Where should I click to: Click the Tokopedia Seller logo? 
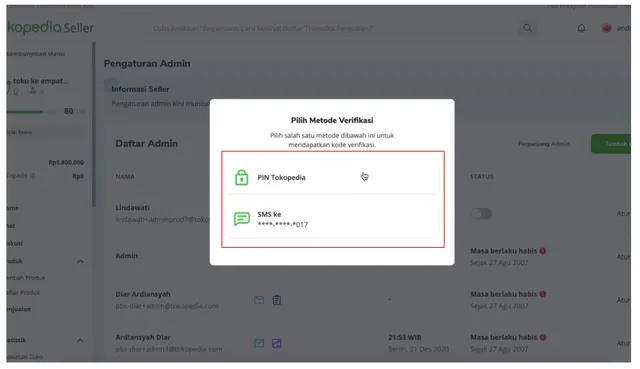click(x=51, y=27)
